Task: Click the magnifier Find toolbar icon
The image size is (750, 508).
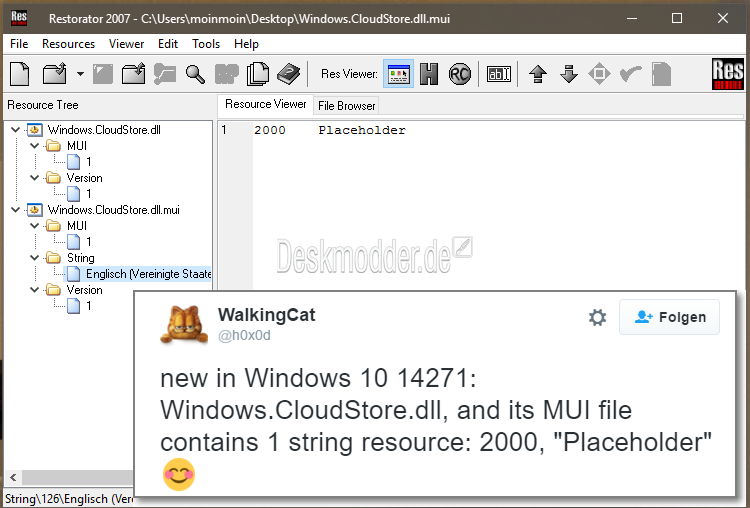Action: click(x=195, y=74)
